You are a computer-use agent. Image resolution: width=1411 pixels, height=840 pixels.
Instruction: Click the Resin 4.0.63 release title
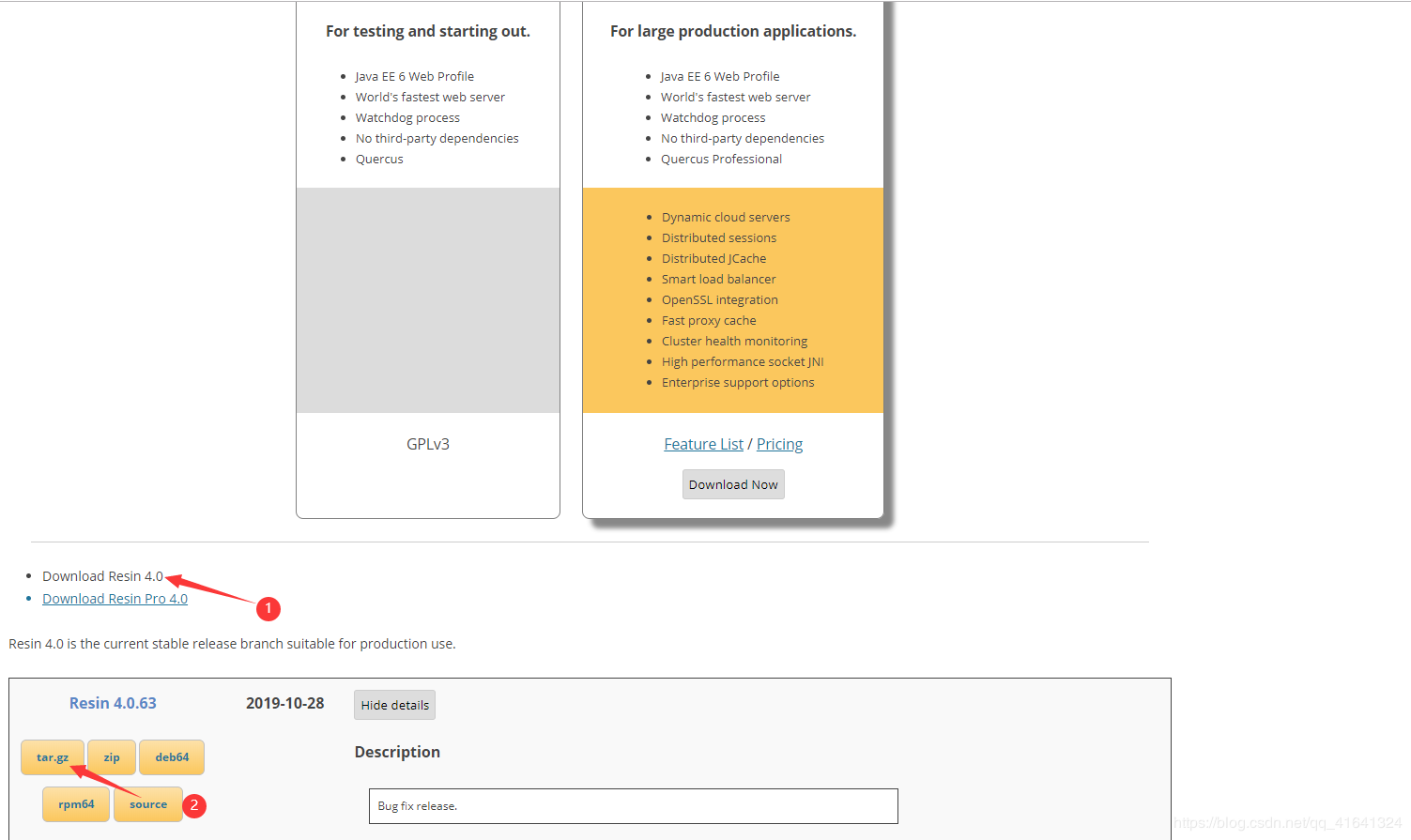tap(113, 703)
